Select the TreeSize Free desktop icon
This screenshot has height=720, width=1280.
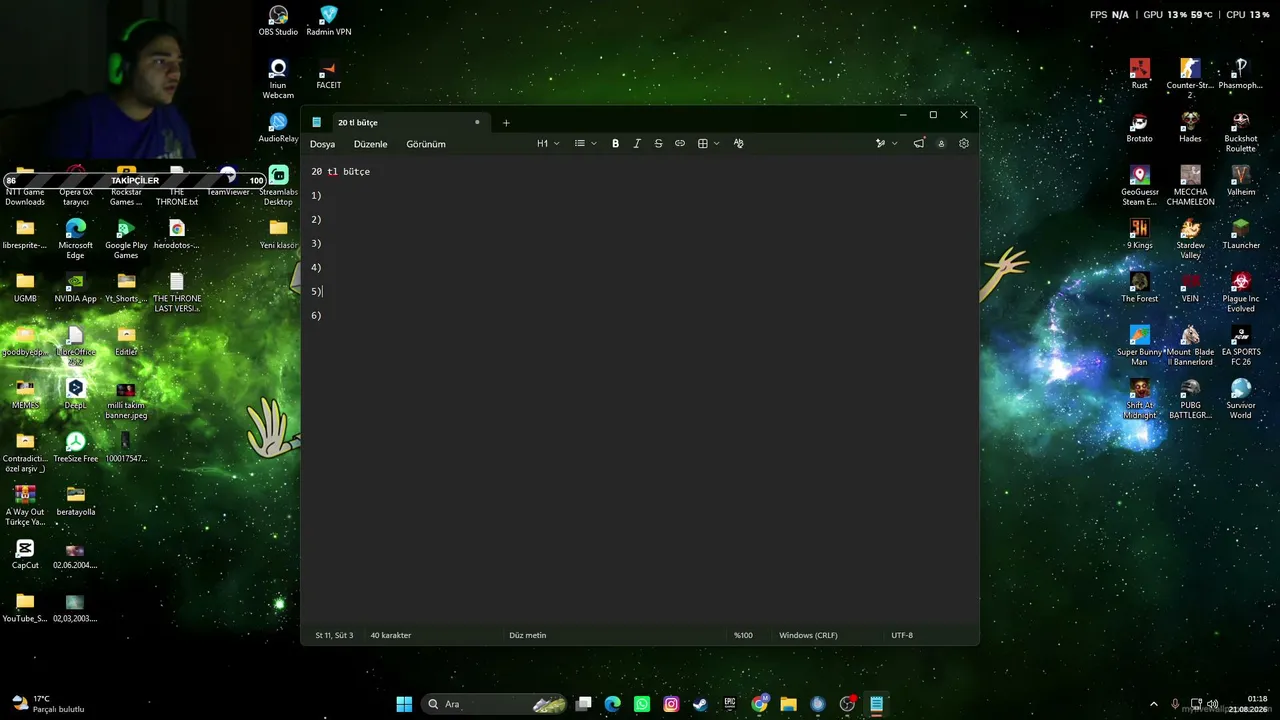tap(75, 447)
